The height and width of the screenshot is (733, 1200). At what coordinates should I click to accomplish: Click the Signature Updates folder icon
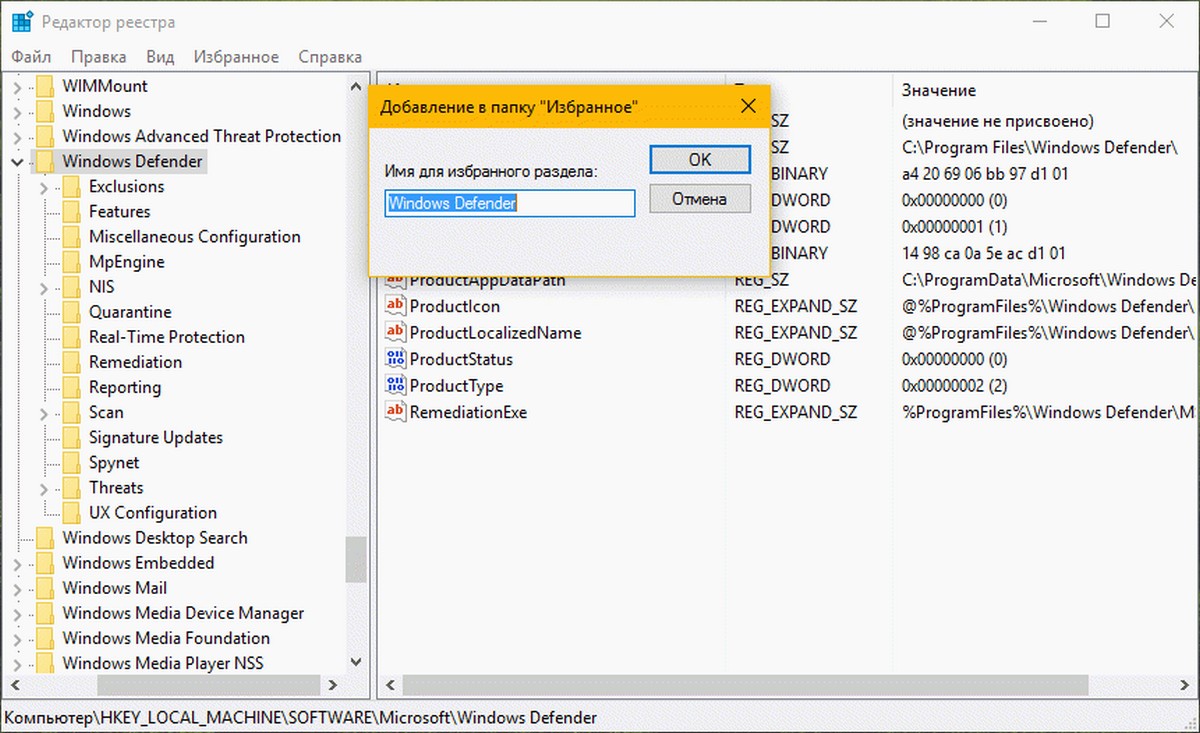coord(70,437)
